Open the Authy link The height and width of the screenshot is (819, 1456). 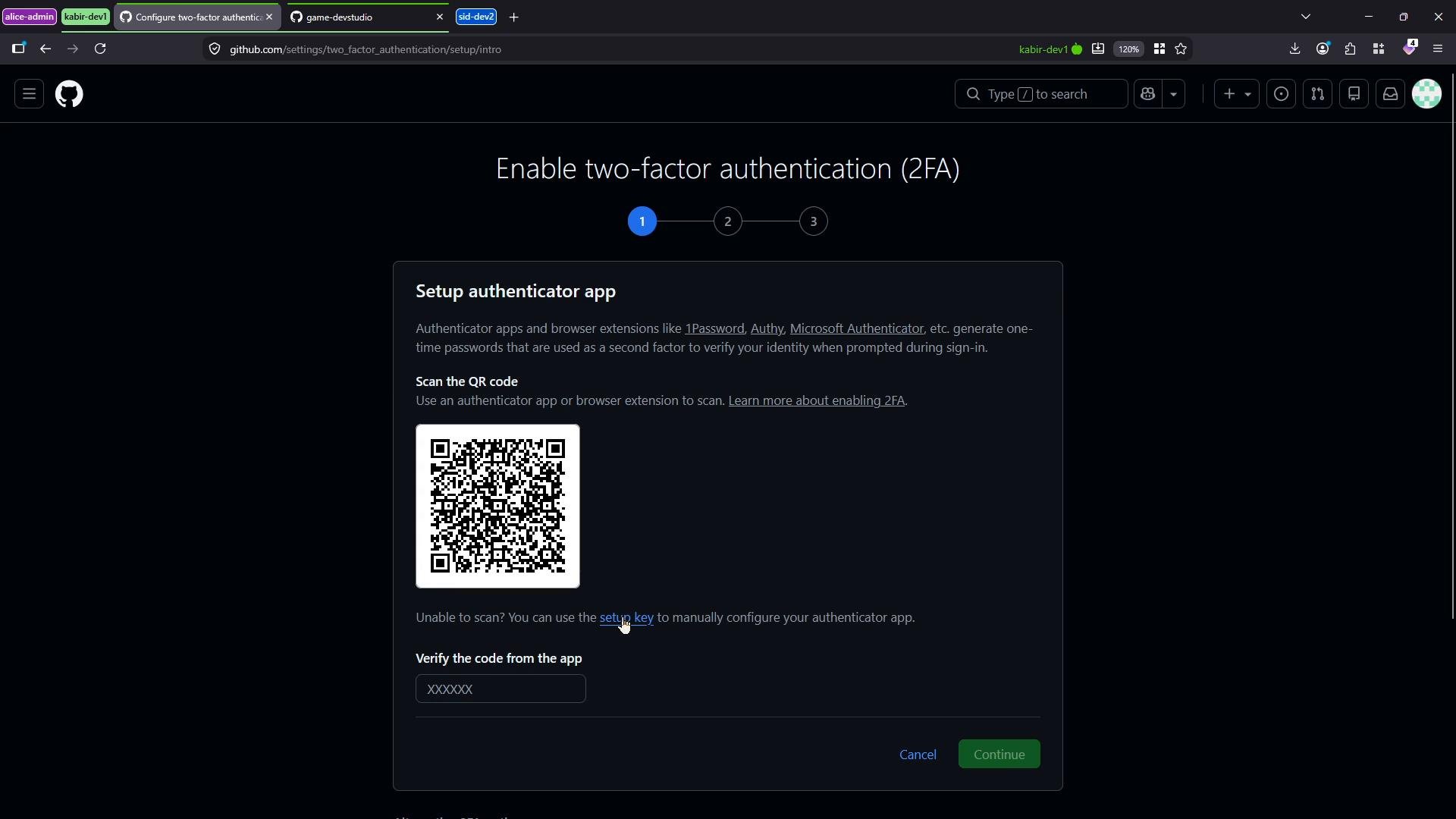[x=767, y=328]
